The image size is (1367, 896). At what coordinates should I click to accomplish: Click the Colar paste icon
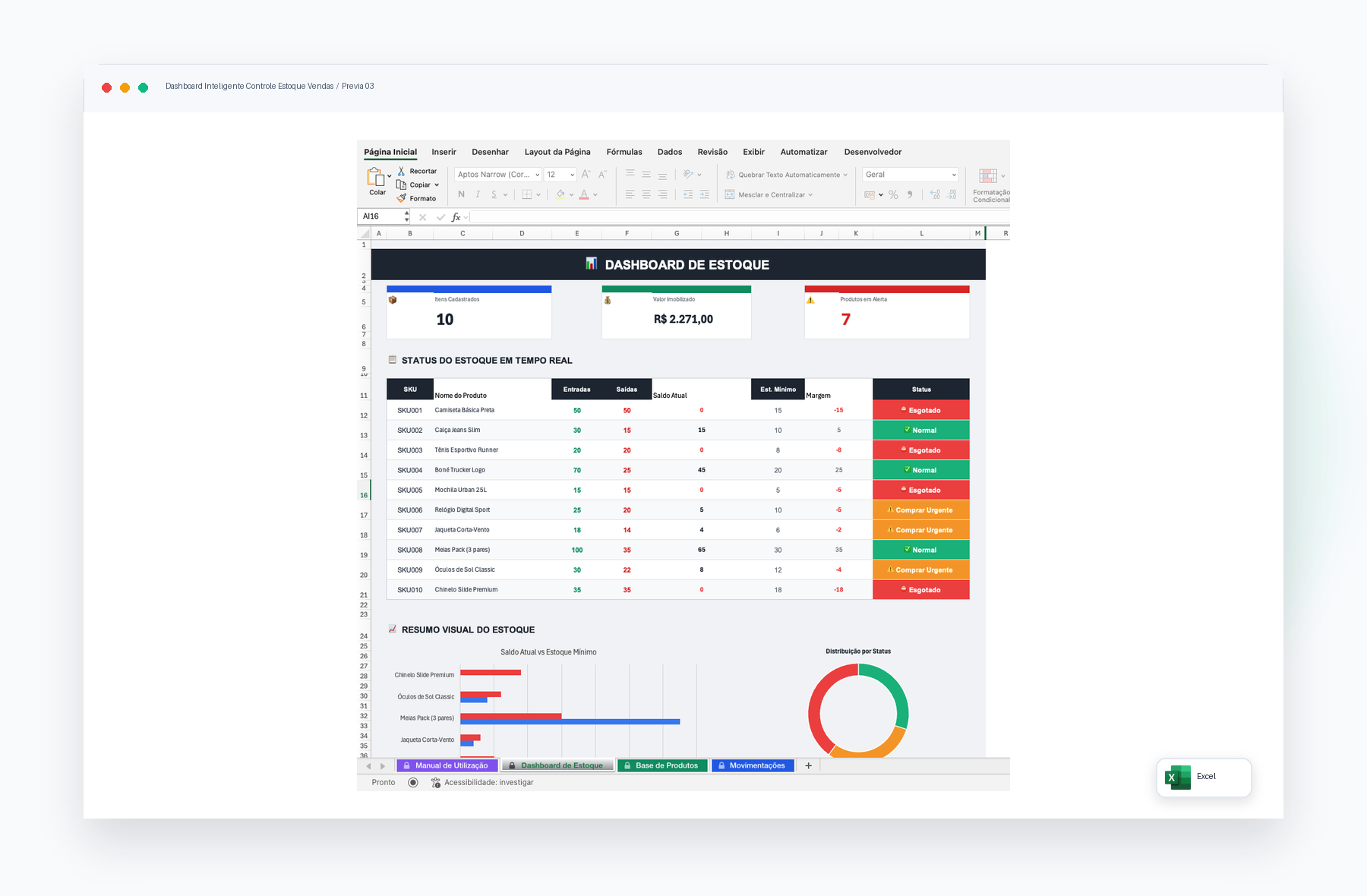tap(376, 177)
